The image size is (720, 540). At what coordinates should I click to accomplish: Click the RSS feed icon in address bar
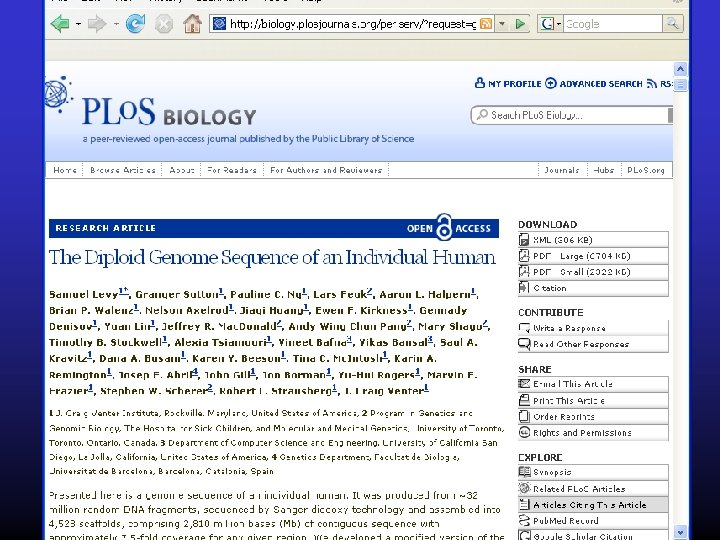click(x=485, y=23)
